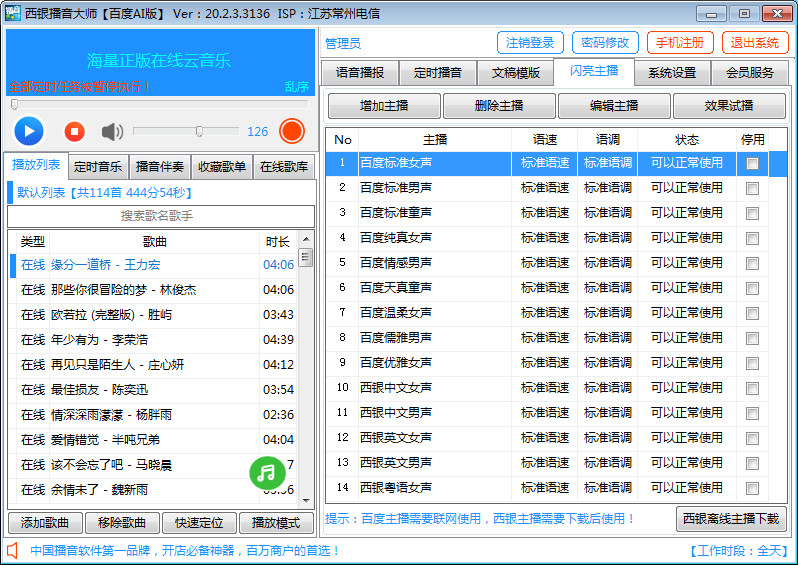
Task: Mute audio via the speaker icon
Action: pos(112,132)
